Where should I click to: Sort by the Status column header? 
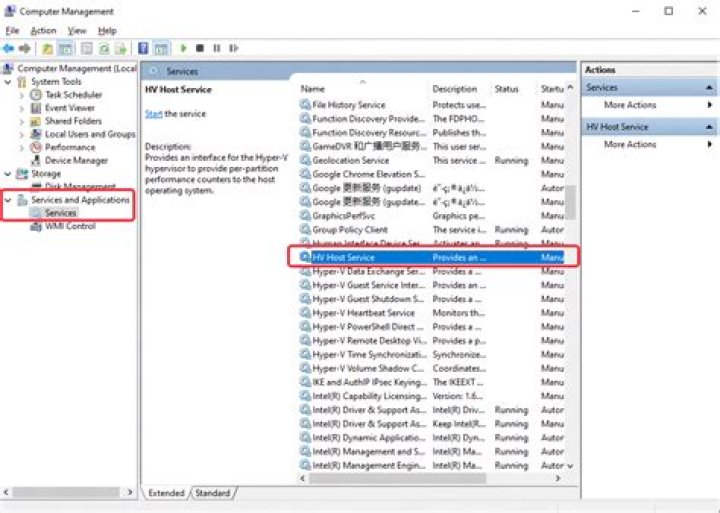click(x=506, y=89)
